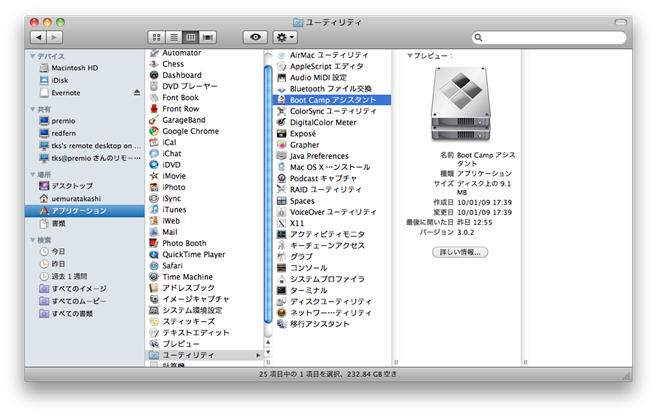Select the AppleScript エディタ icon
The height and width of the screenshot is (416, 657).
click(x=282, y=66)
